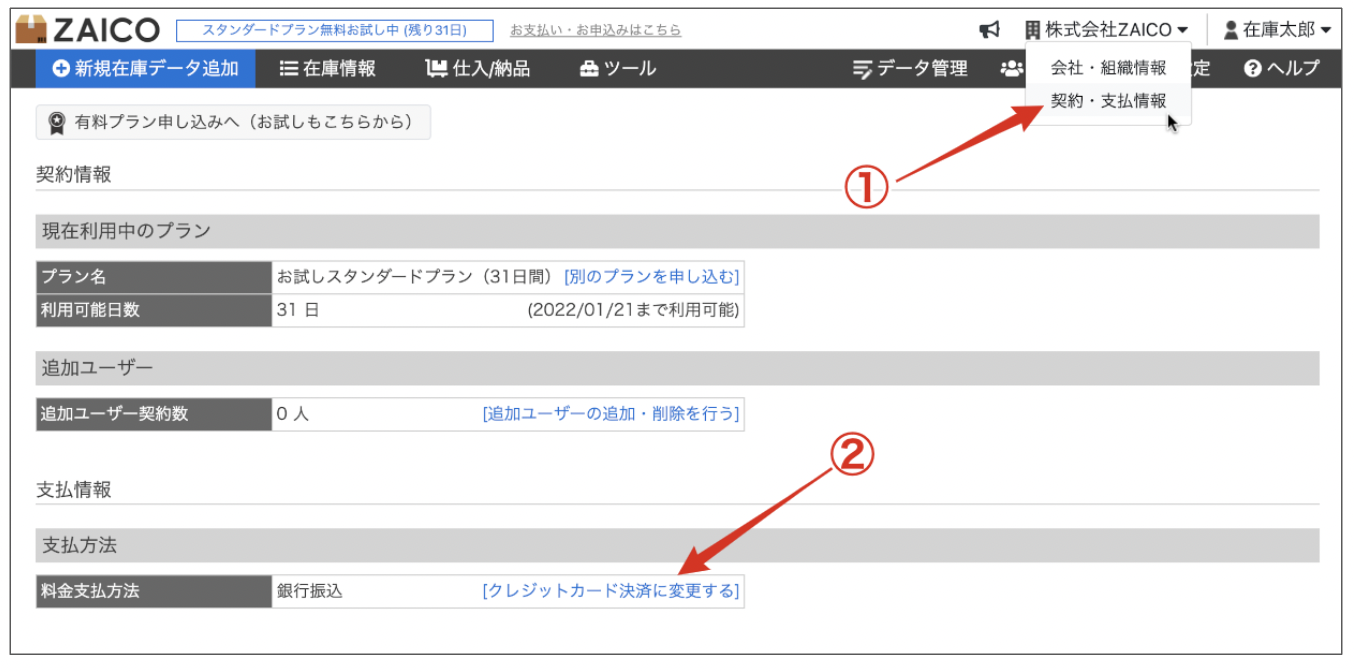Click the list icon beside 在庫情報
This screenshot has width=1354, height=672.
click(289, 69)
